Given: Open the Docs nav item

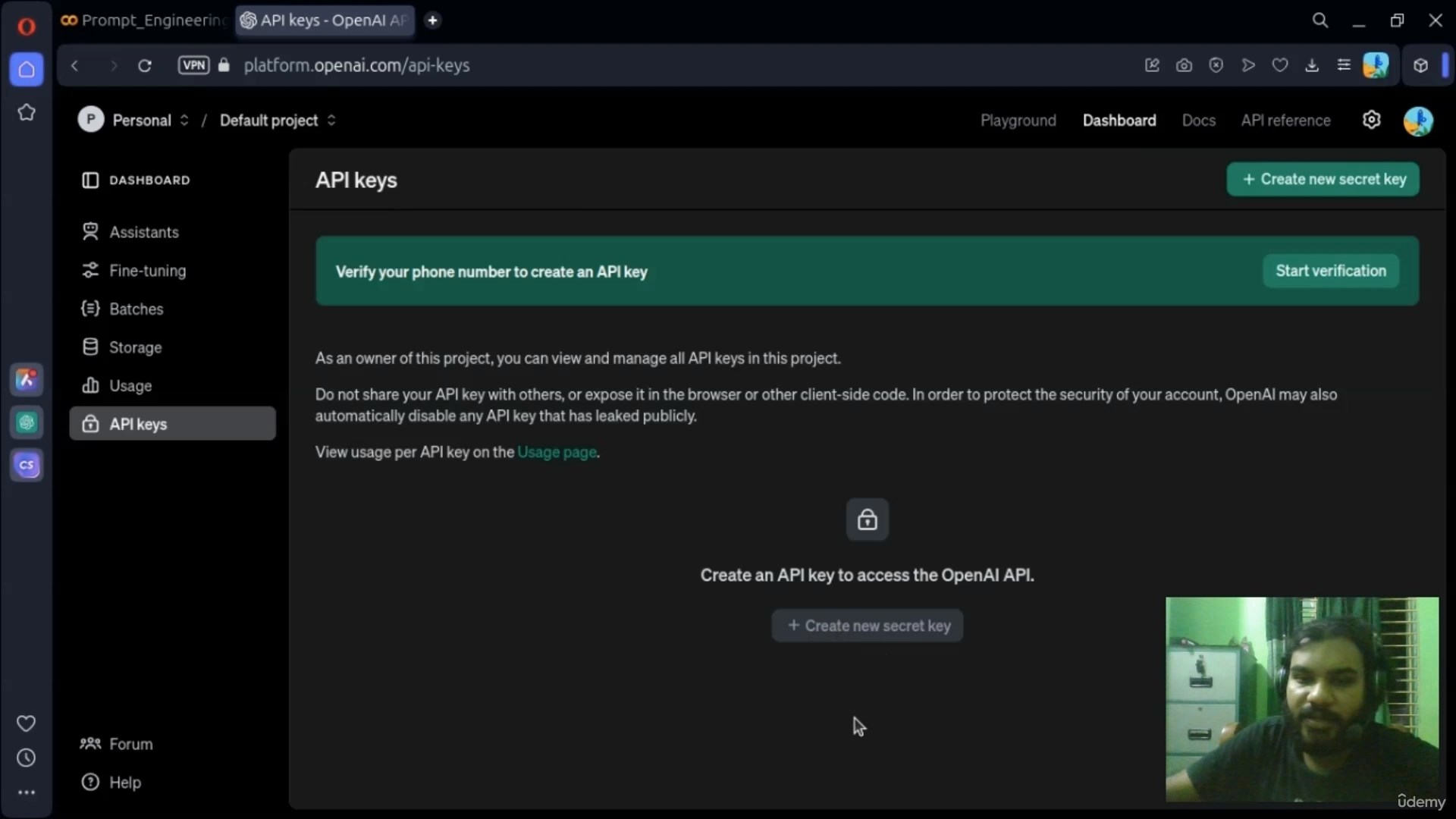Looking at the screenshot, I should [1198, 121].
